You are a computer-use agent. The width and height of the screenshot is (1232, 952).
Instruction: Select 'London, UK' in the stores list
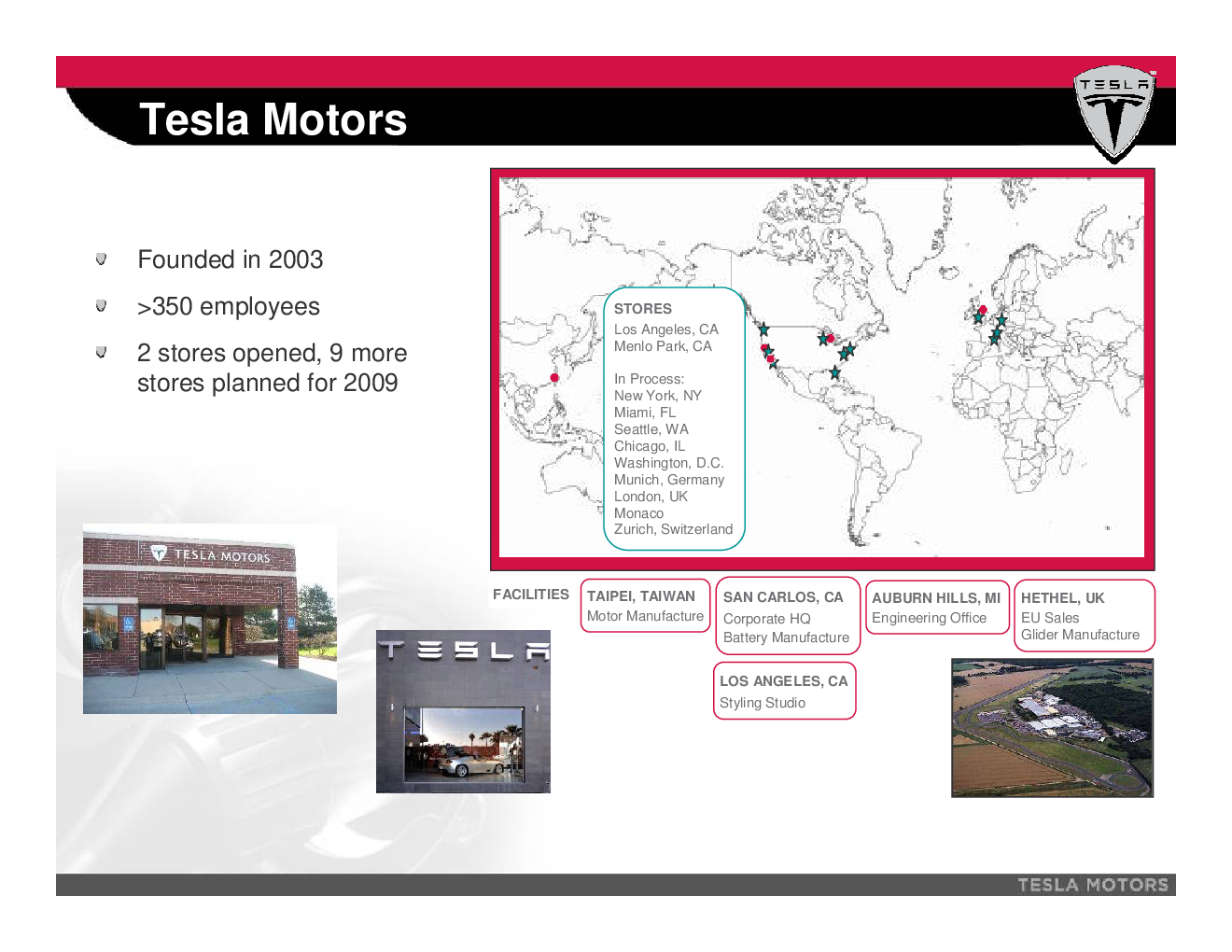(651, 497)
